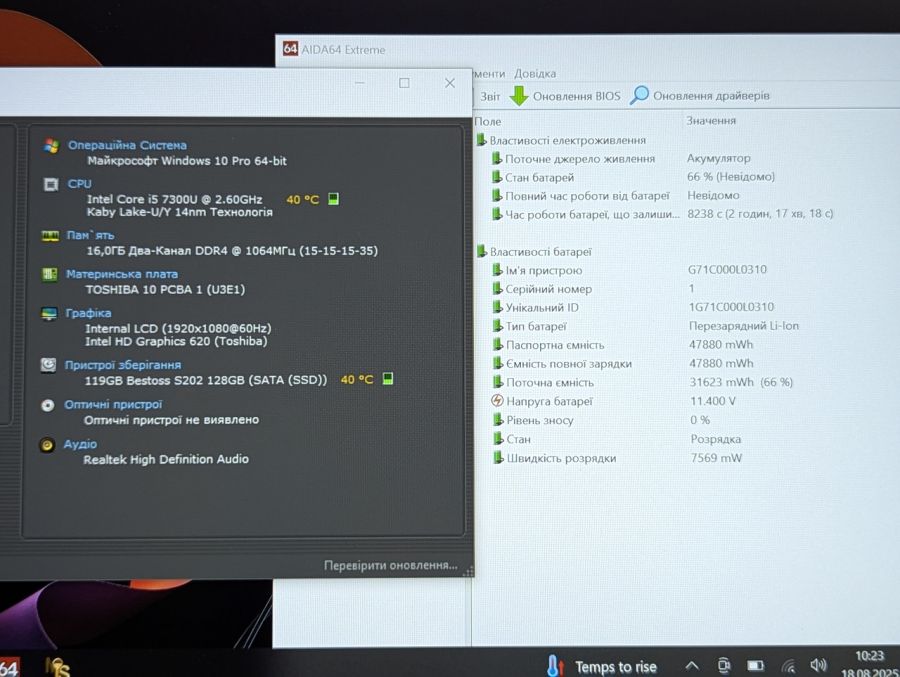Click the green arrow Оновлення BIOS icon
The width and height of the screenshot is (900, 677).
pos(519,96)
